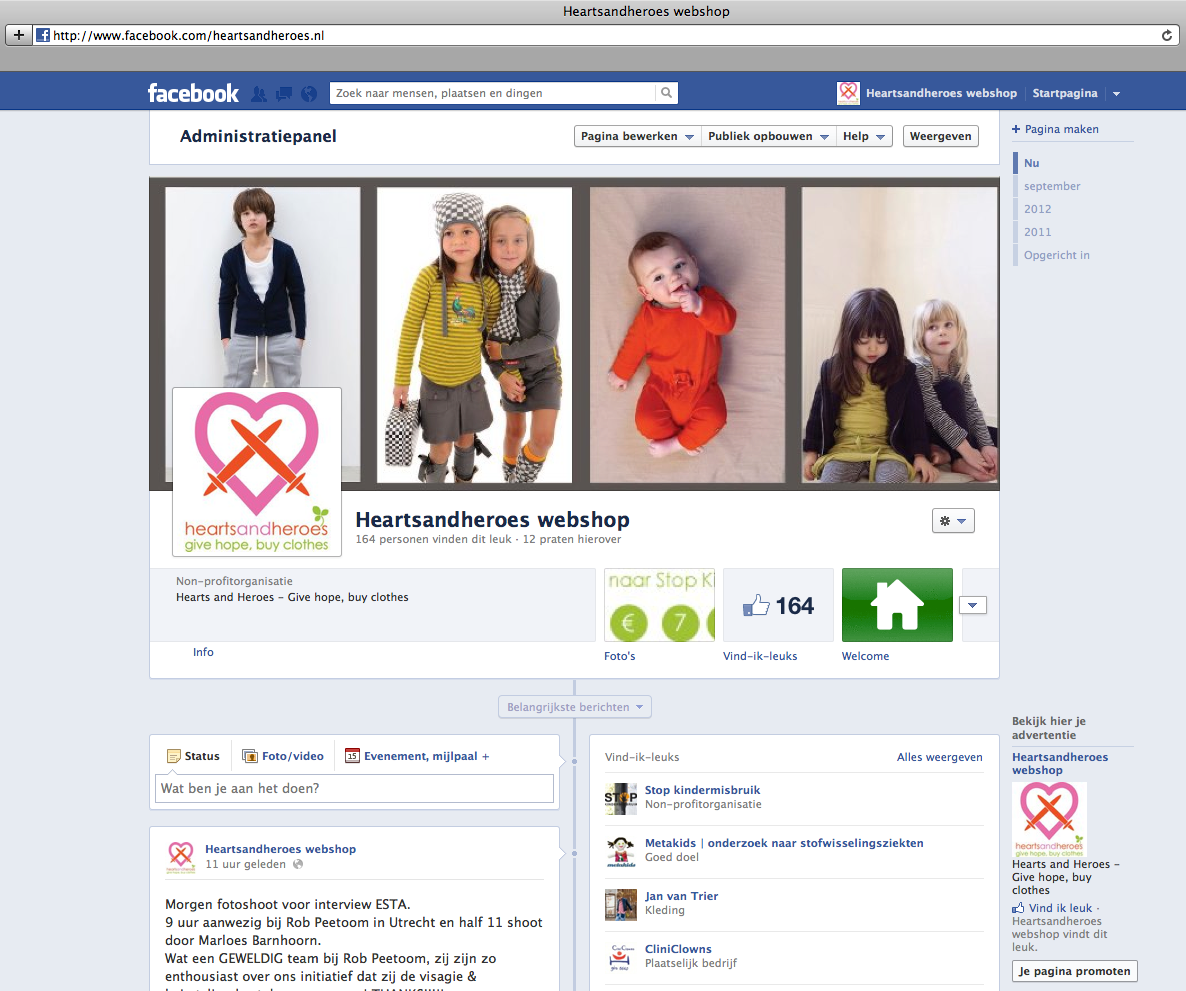This screenshot has width=1186, height=991.
Task: Open the green Welcome house tile
Action: (x=897, y=605)
